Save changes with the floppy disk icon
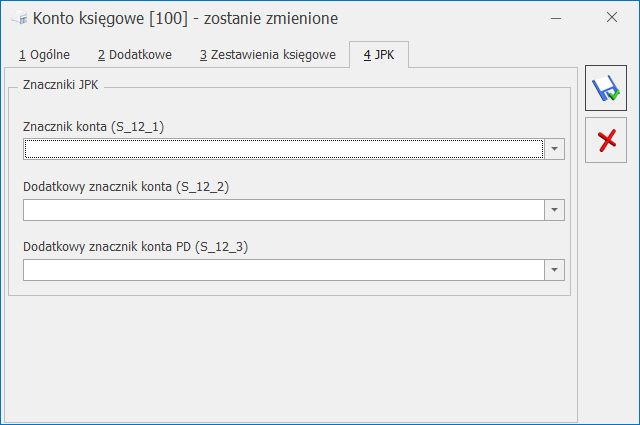The width and height of the screenshot is (640, 425). pyautogui.click(x=605, y=90)
